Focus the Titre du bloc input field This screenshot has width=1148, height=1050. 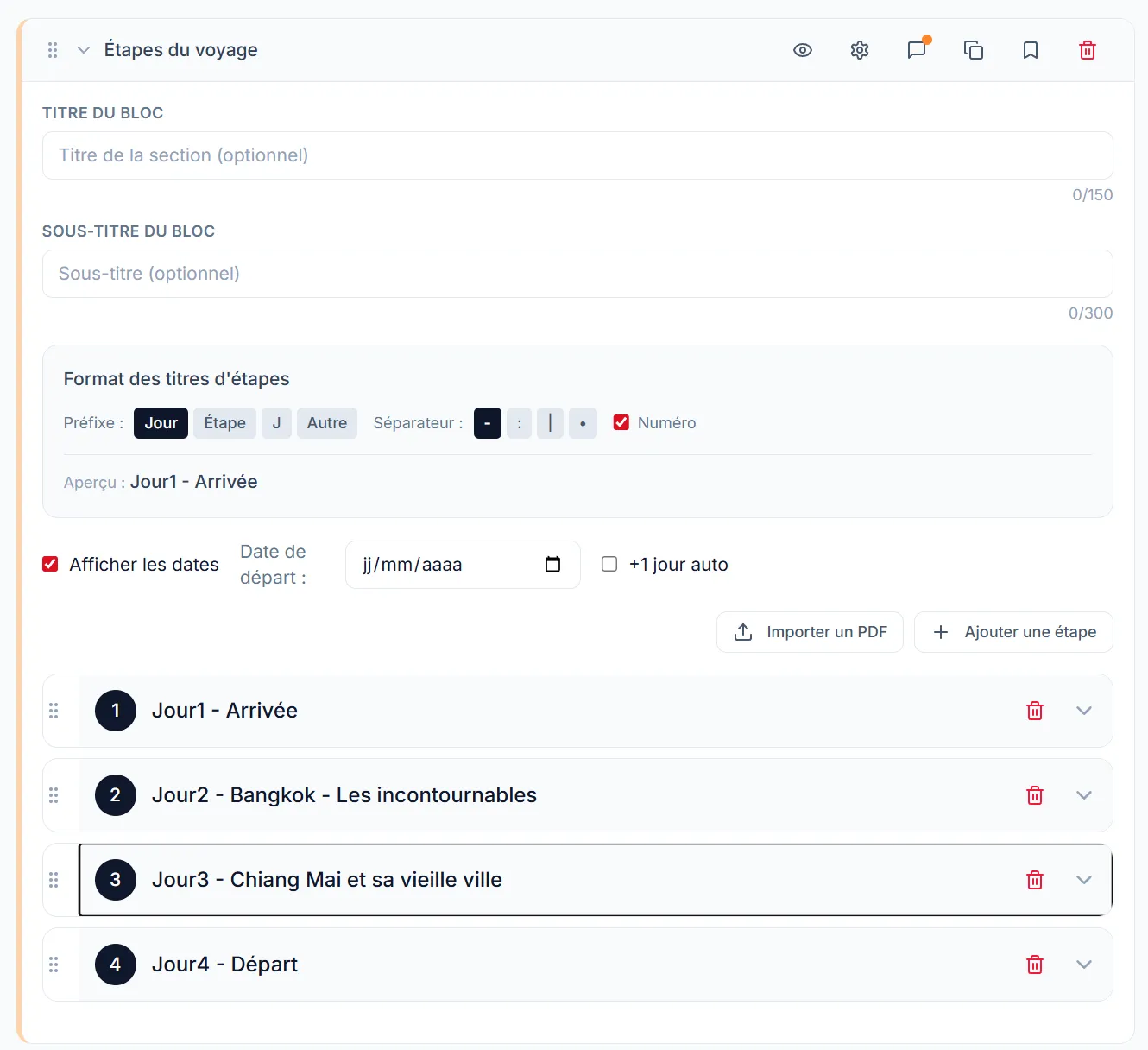pyautogui.click(x=577, y=155)
